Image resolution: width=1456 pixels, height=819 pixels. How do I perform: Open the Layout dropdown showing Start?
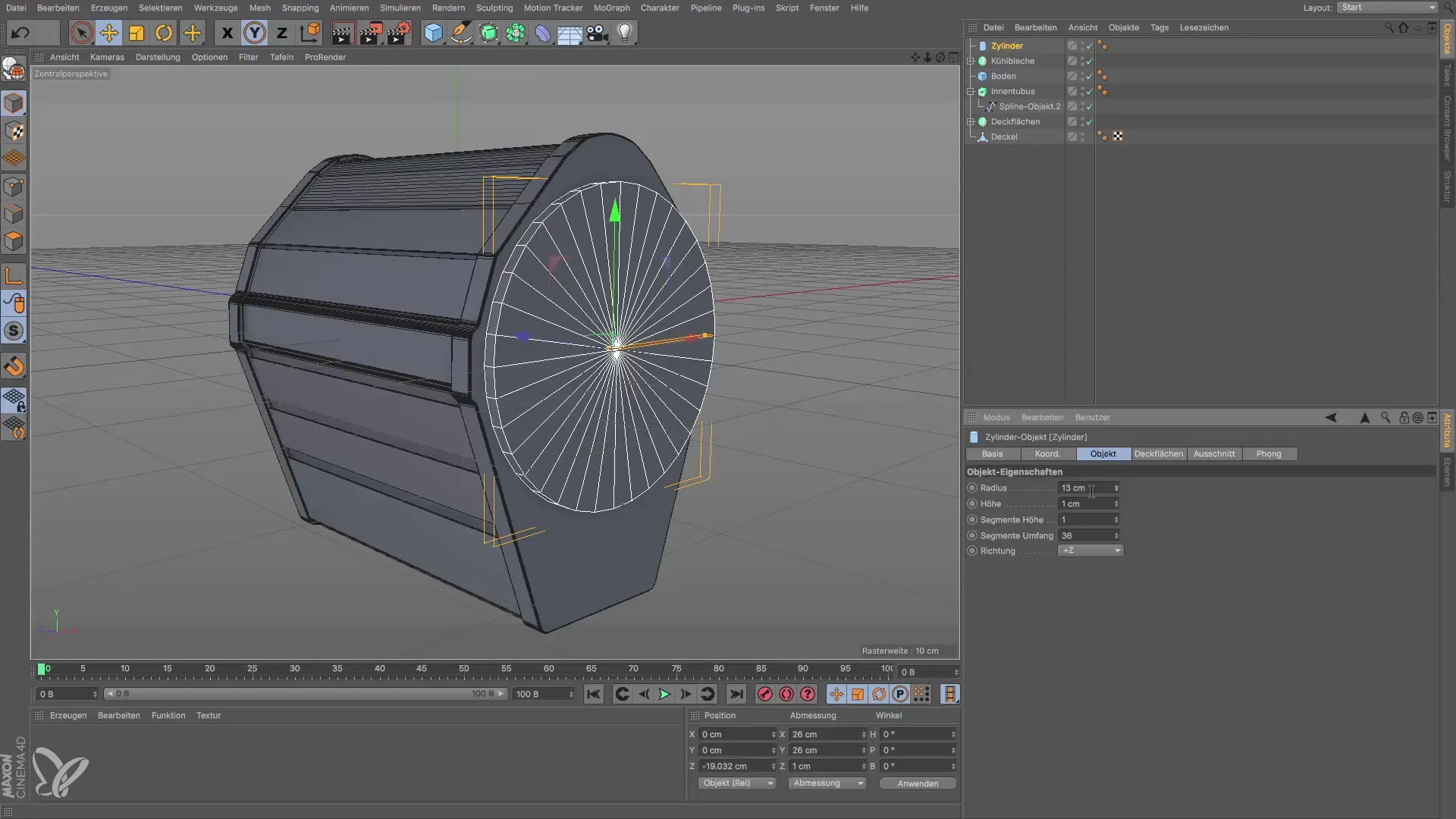[1387, 8]
